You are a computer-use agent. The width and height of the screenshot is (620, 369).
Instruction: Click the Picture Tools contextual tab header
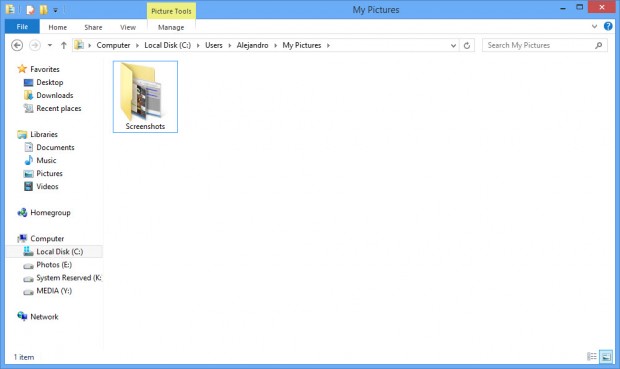[171, 11]
